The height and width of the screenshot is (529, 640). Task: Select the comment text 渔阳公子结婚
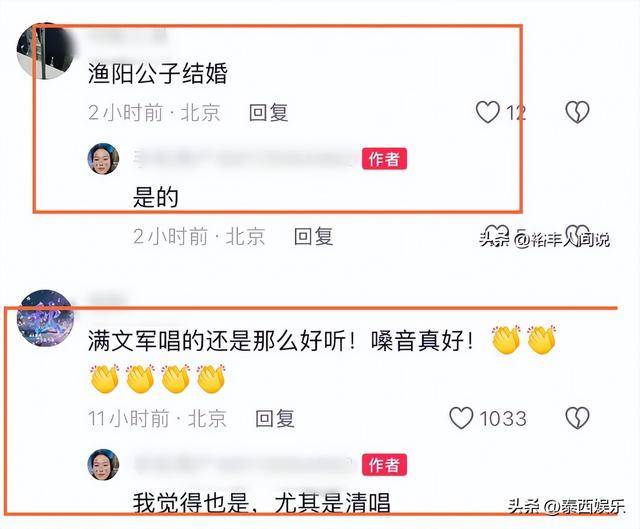coord(158,74)
